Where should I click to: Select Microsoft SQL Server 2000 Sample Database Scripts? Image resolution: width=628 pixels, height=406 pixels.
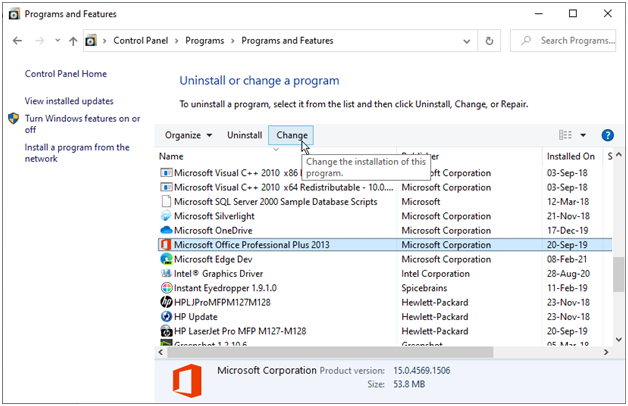coord(276,202)
